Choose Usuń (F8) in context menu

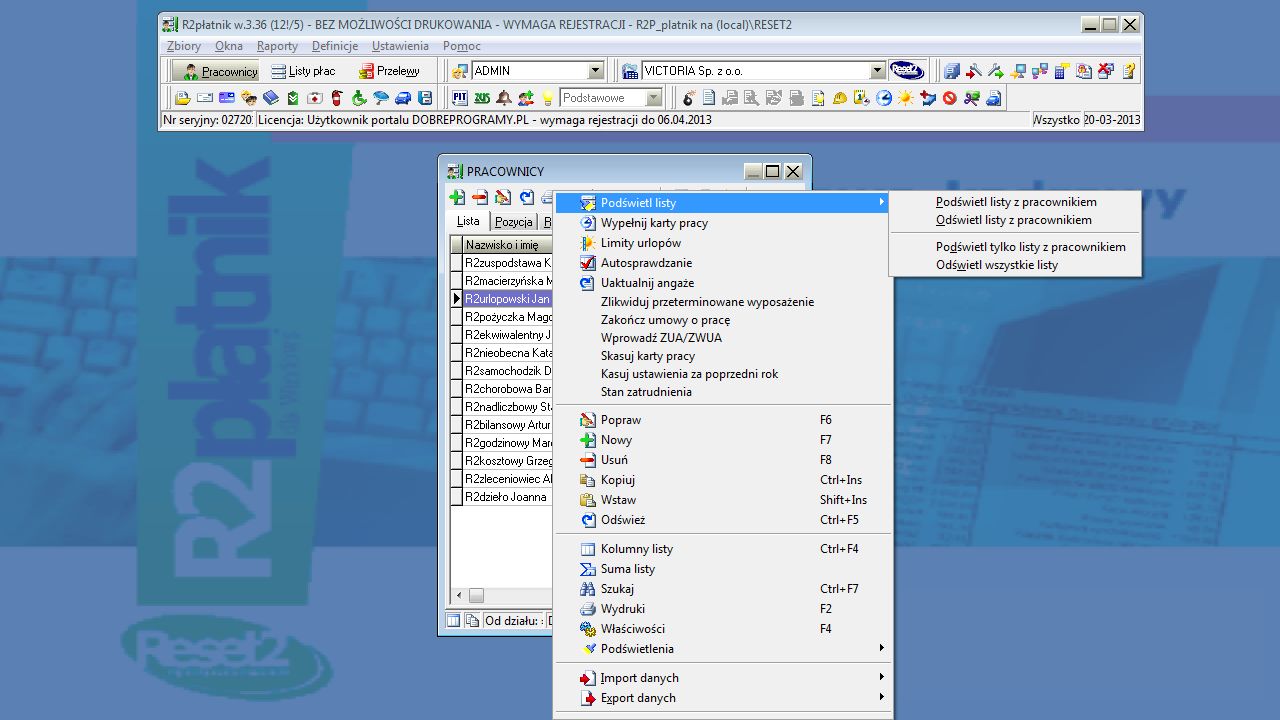(x=723, y=460)
